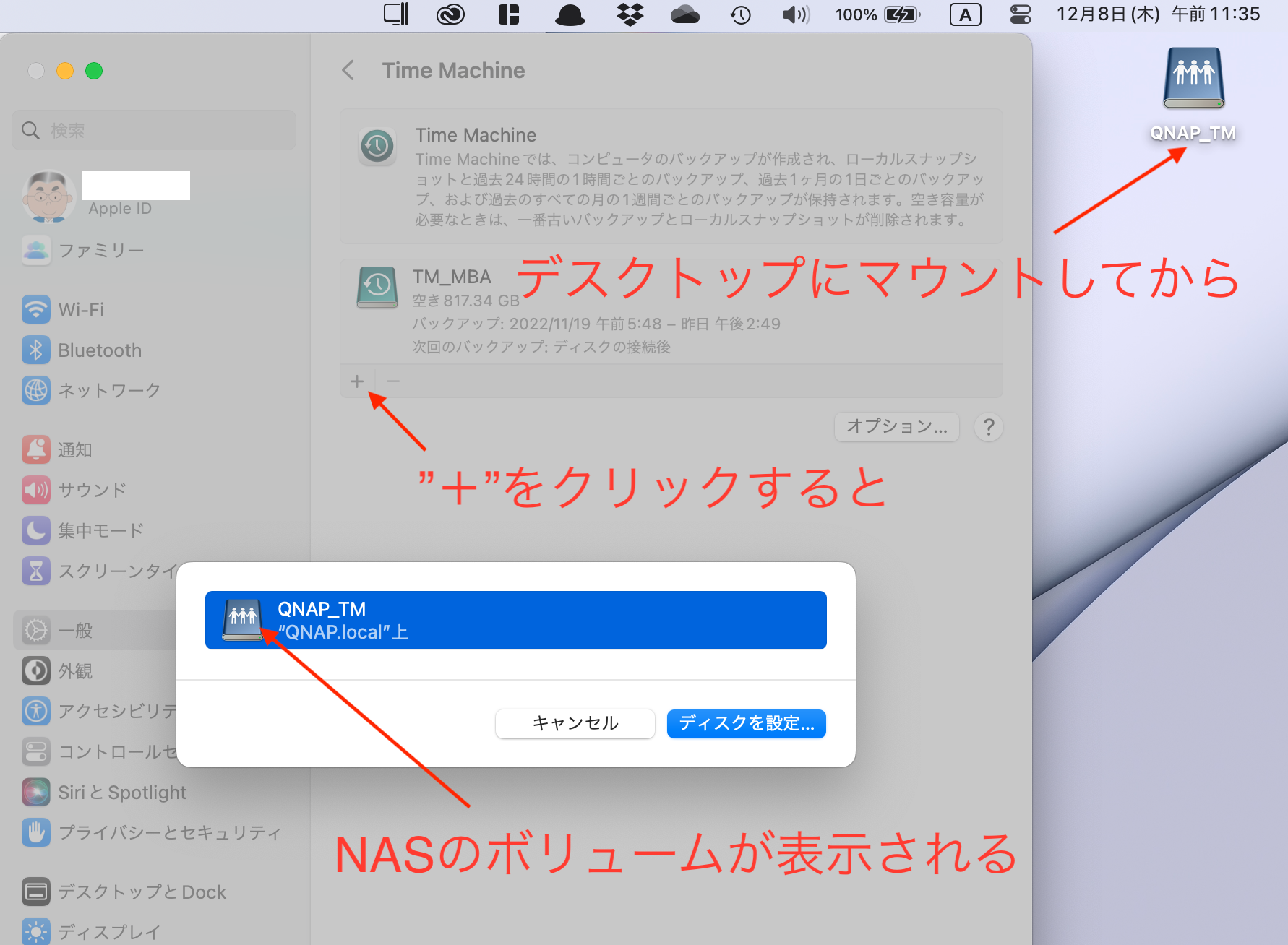Open 通知 settings in sidebar
Screen dimensions: 1288x945
pos(58,450)
